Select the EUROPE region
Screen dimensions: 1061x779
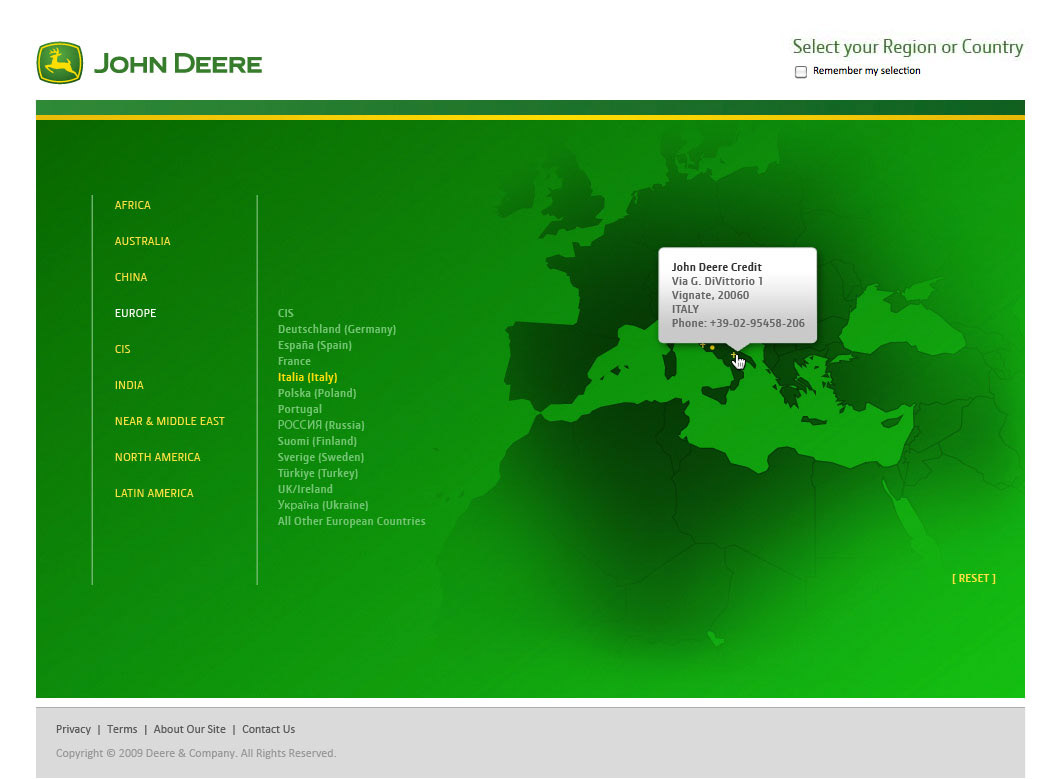click(135, 313)
